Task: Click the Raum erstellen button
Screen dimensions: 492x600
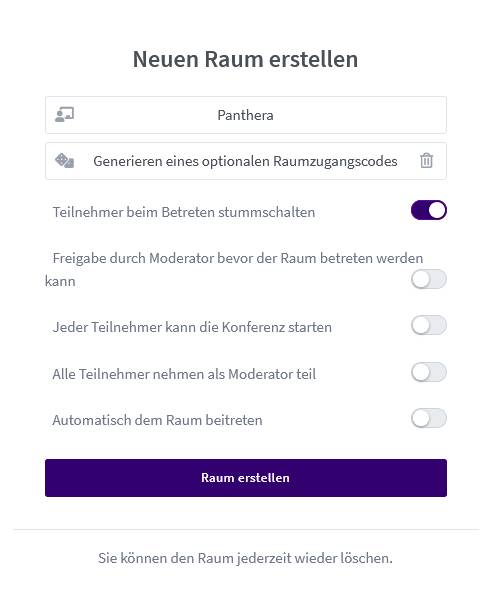Action: (246, 478)
